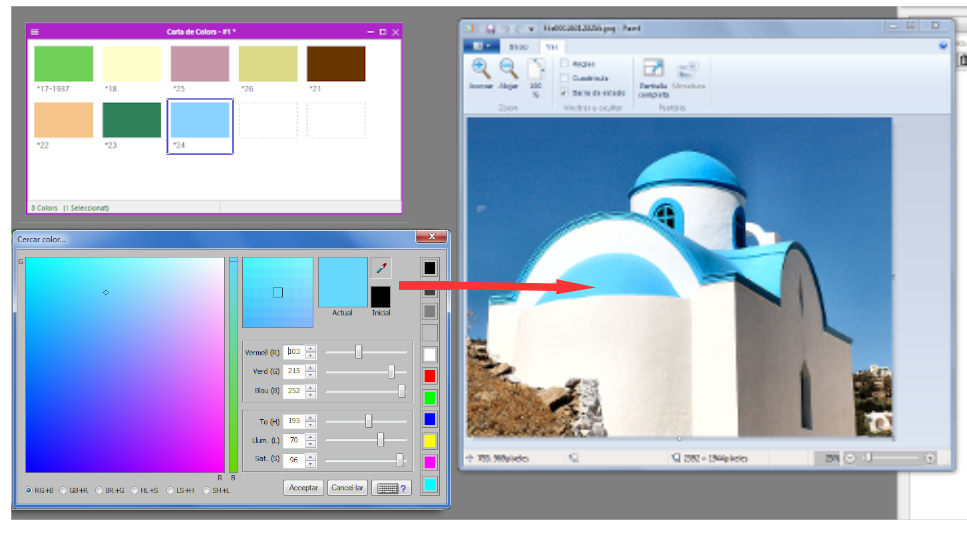Screen dimensions: 967x544
Task: Open the Paint application menu dropdown
Action: [482, 46]
